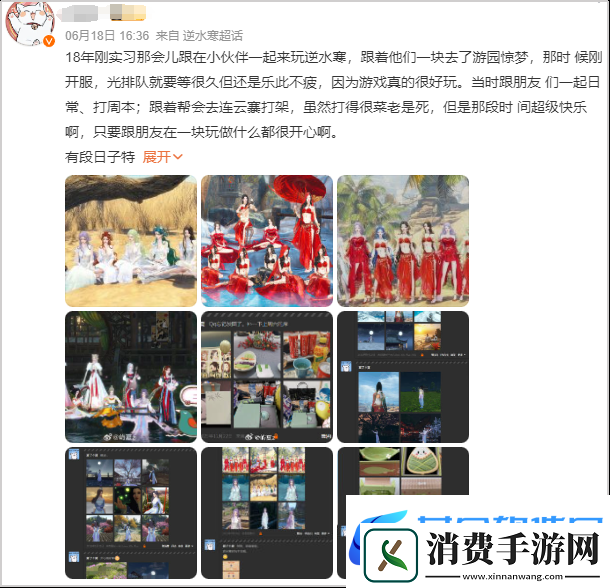Click the 06月18日 16:36 timestamp
The image size is (610, 588).
pyautogui.click(x=107, y=36)
